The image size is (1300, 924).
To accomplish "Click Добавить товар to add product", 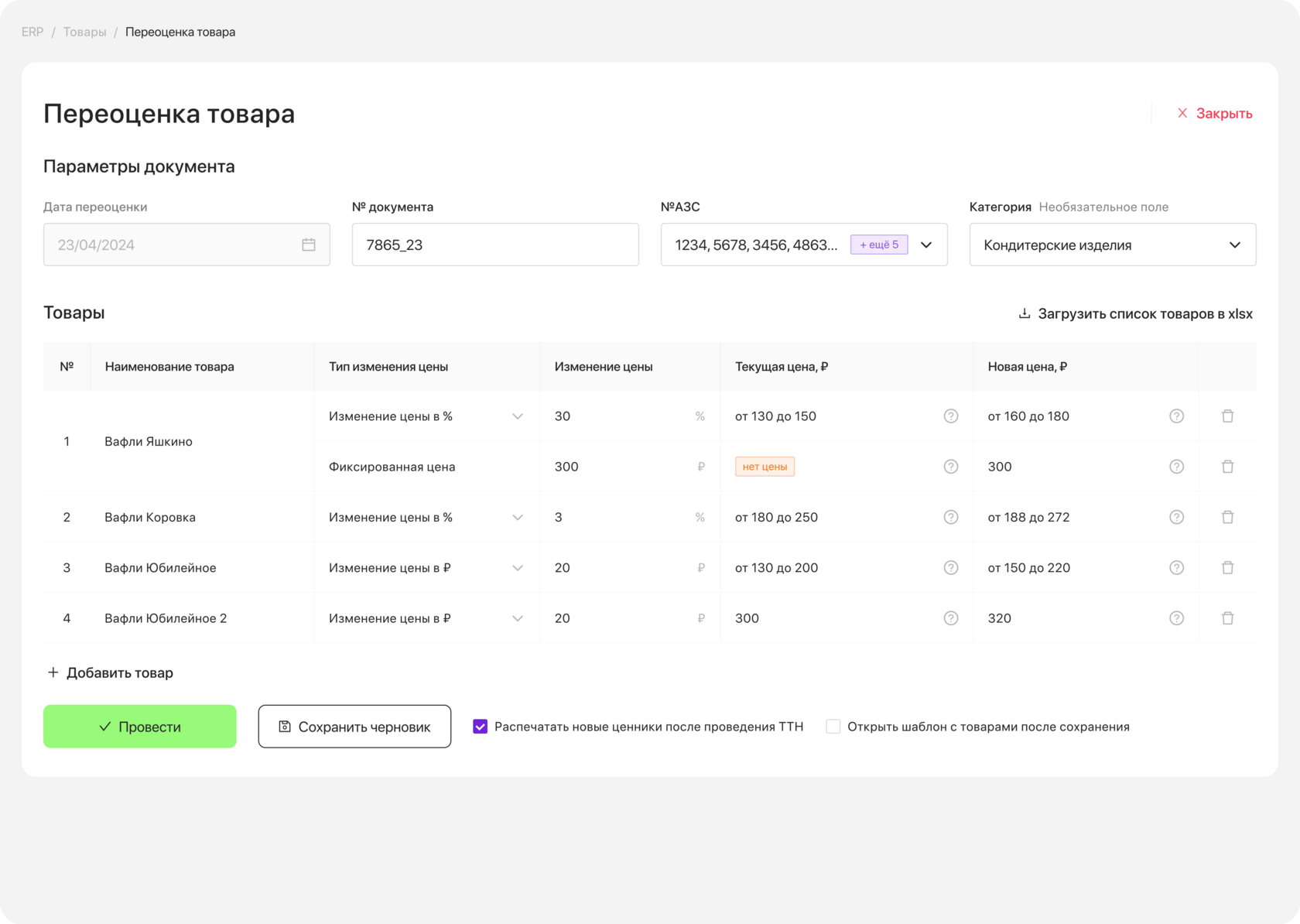I will (110, 672).
